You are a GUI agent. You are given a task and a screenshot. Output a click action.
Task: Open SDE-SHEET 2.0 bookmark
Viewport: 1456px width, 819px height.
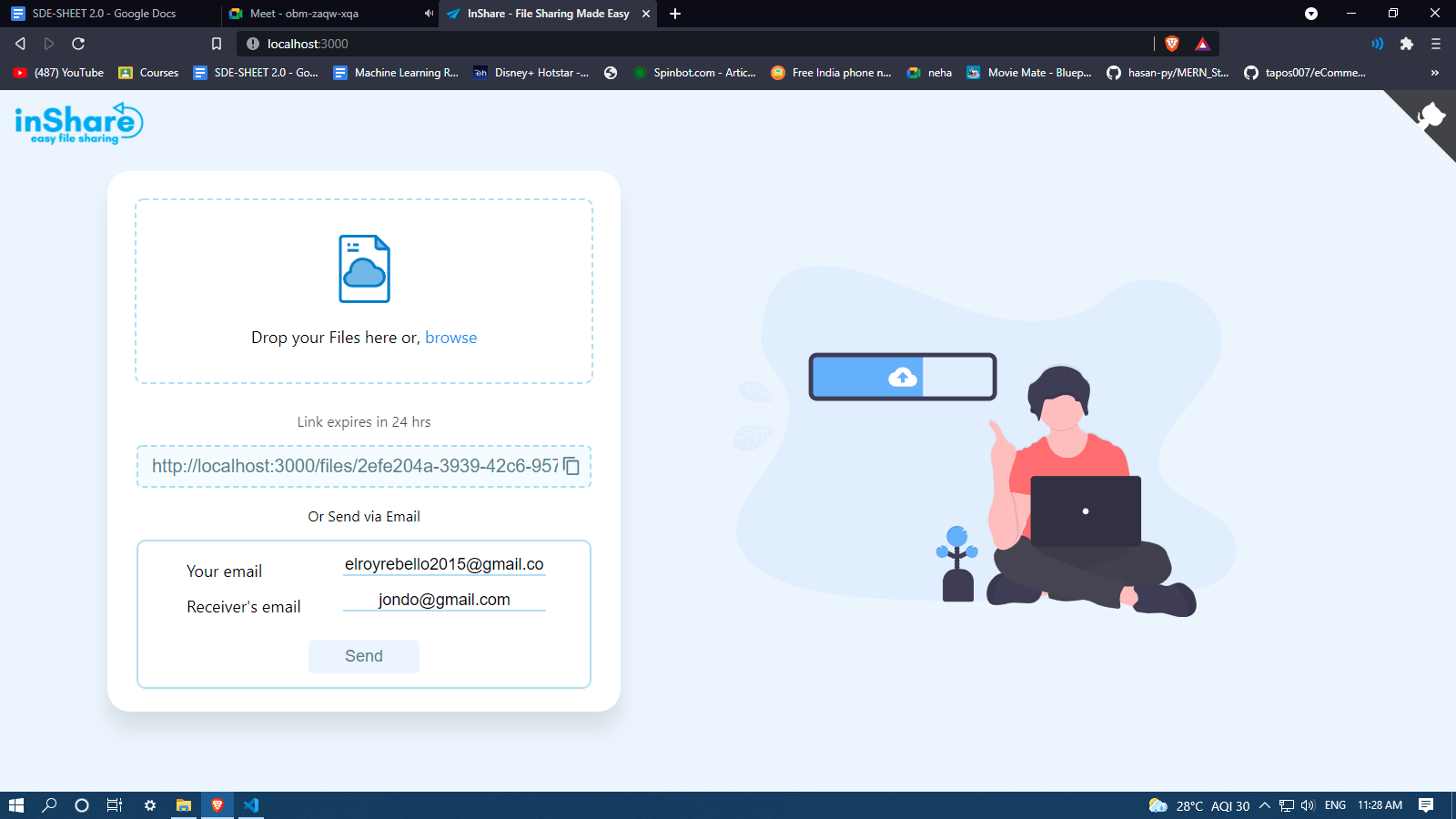coord(256,73)
